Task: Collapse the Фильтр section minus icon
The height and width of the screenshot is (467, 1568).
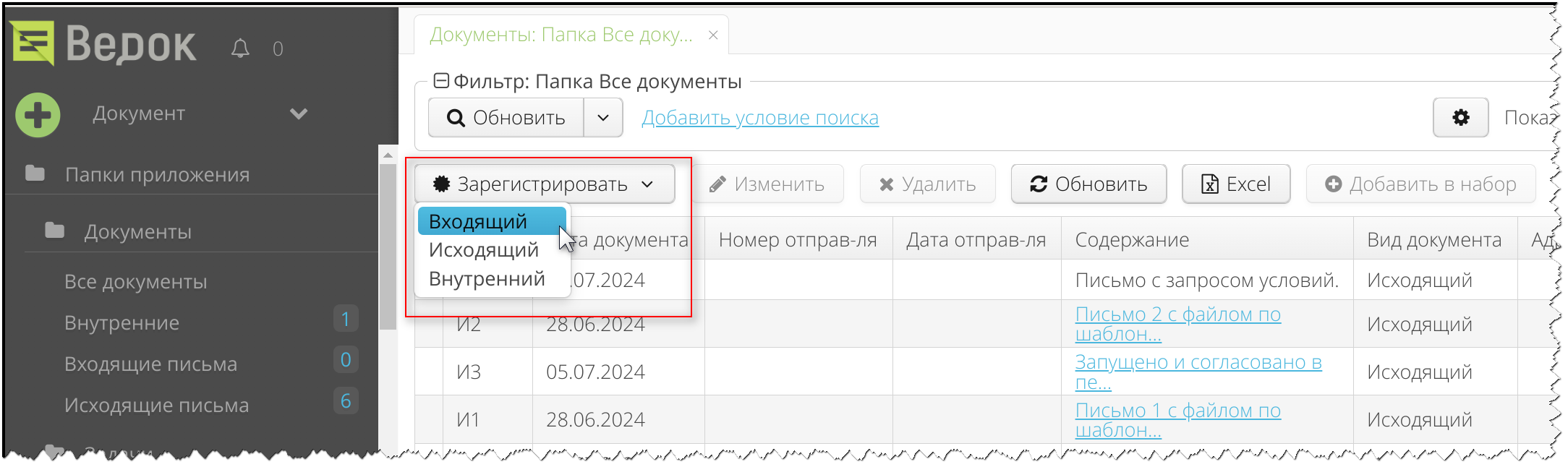Action: (x=440, y=81)
